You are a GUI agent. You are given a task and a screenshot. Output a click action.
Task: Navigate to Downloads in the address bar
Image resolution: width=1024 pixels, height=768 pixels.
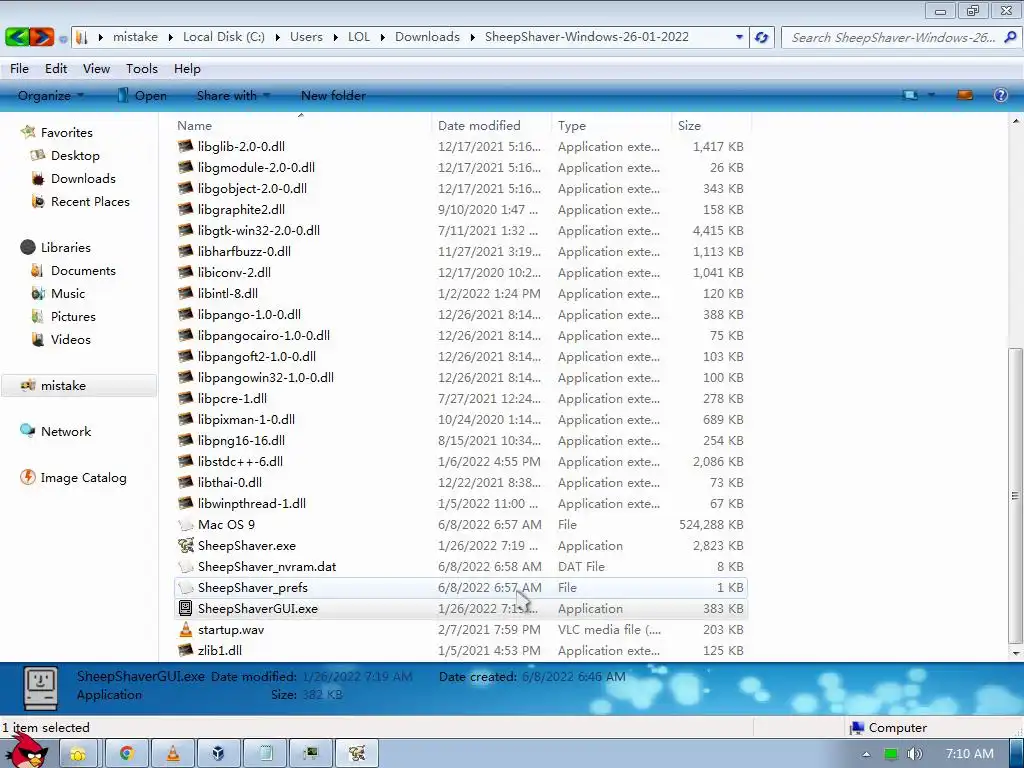(x=427, y=37)
